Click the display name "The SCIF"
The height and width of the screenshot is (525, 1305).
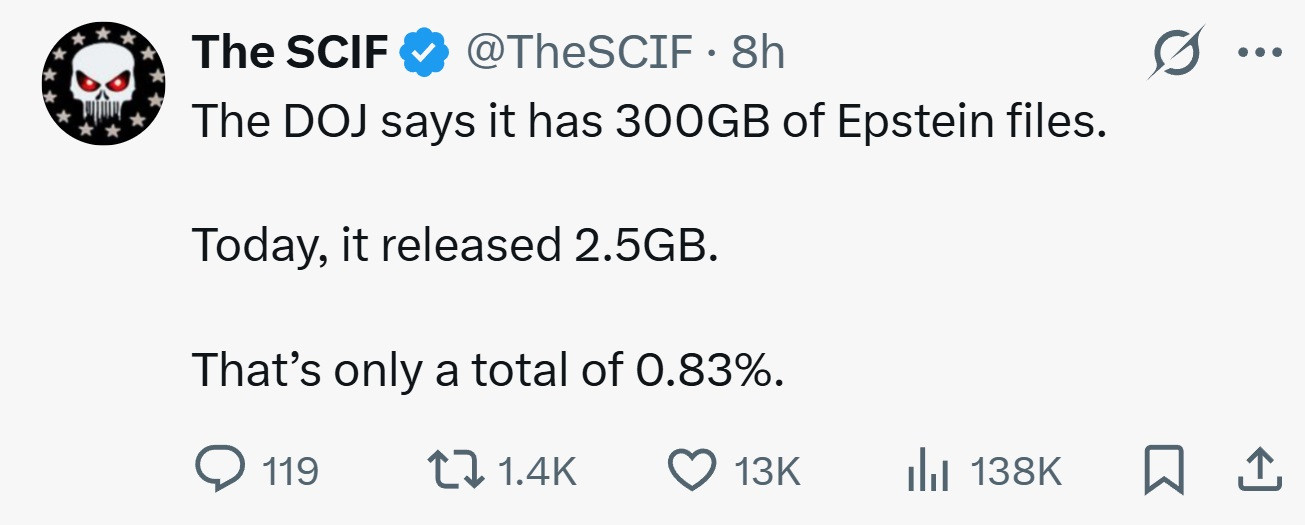[x=291, y=53]
